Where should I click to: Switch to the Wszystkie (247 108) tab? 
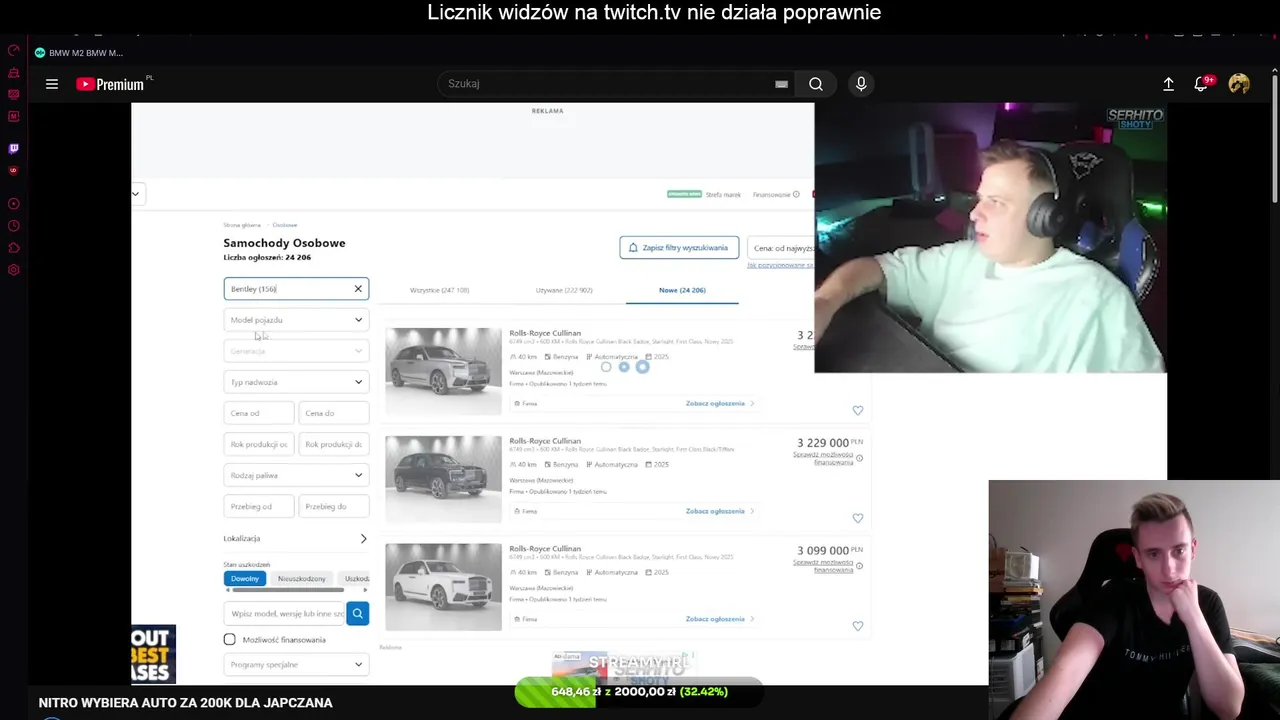pyautogui.click(x=439, y=290)
